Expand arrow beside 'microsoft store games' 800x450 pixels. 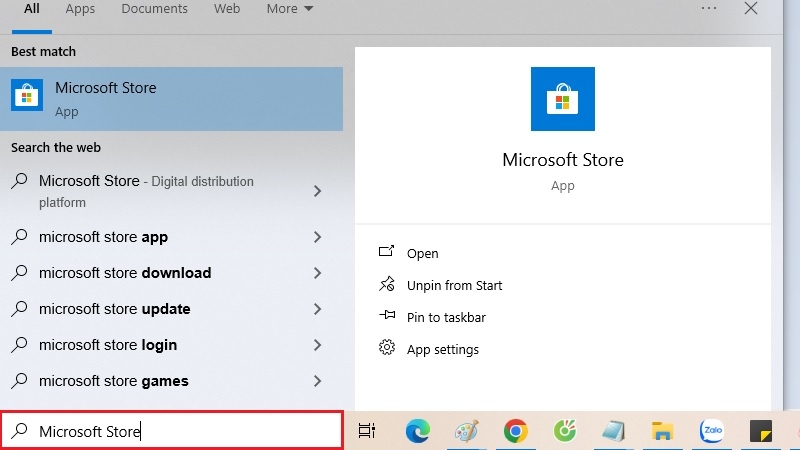317,381
